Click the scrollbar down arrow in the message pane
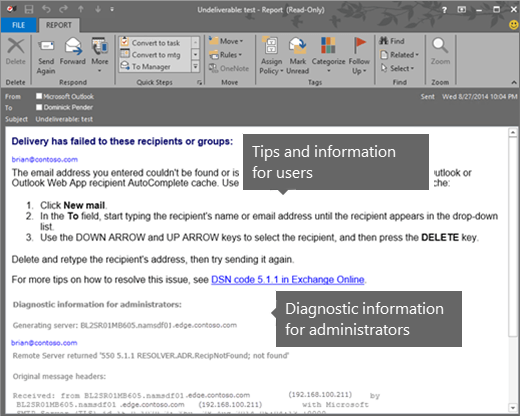Viewport: 520px width, 416px height. point(513,407)
